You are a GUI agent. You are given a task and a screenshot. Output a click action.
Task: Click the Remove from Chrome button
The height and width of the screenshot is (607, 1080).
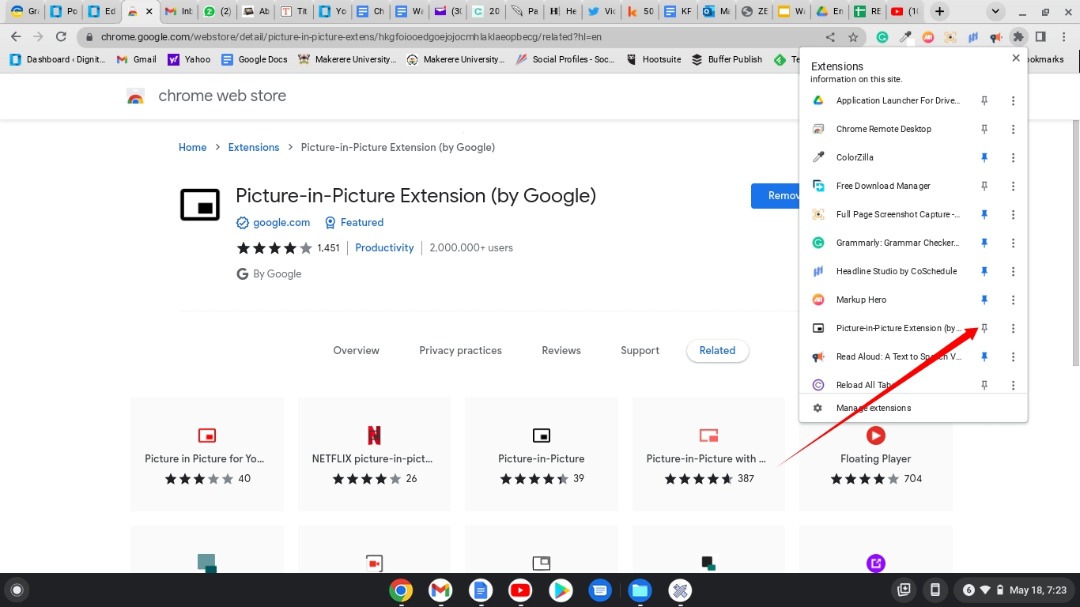click(776, 196)
